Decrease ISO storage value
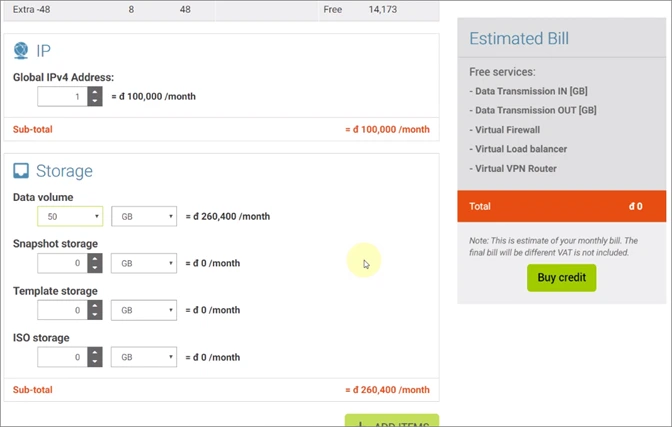Screen dimensions: 672x427 tap(95, 362)
